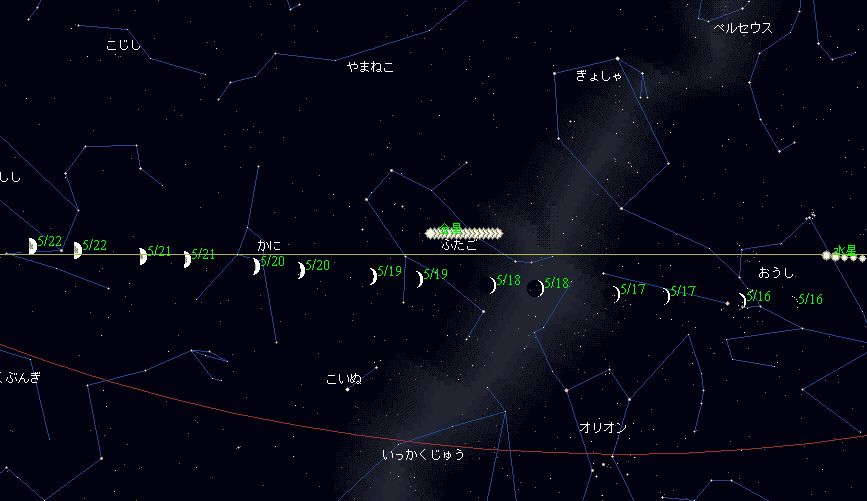Image resolution: width=867 pixels, height=501 pixels.
Task: Click the bright orange star in Orion
Action: pos(566,390)
